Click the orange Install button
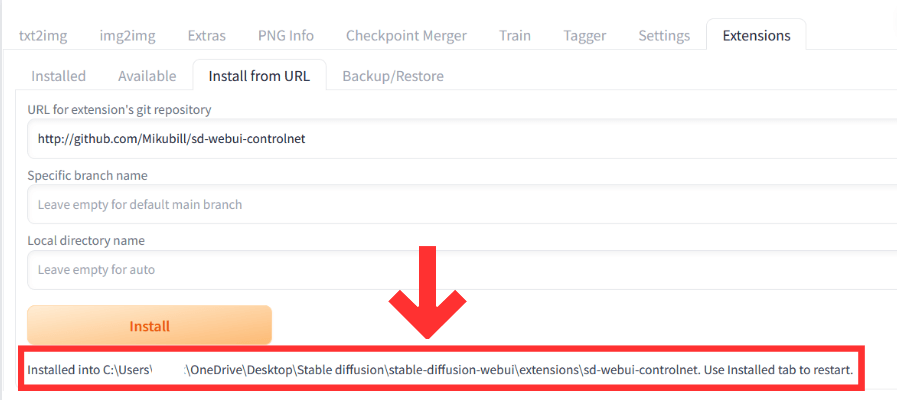Image resolution: width=897 pixels, height=400 pixels. pos(149,326)
